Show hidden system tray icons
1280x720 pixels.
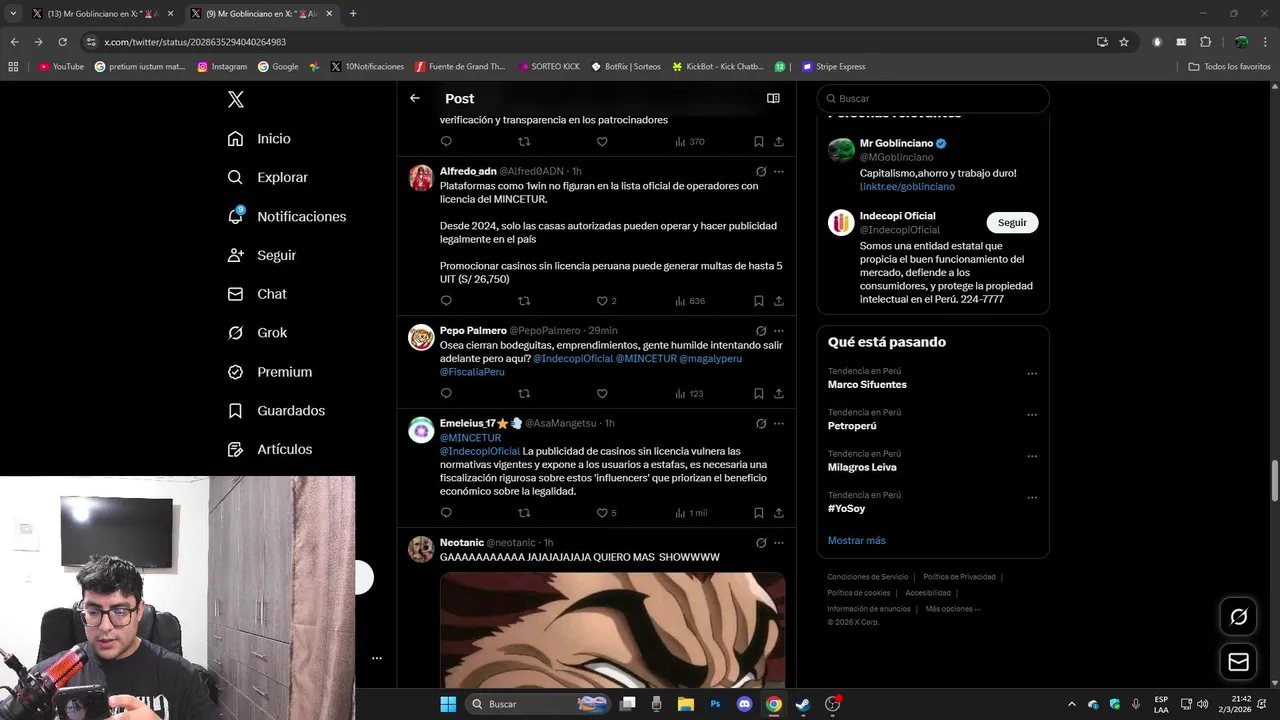tap(1072, 704)
